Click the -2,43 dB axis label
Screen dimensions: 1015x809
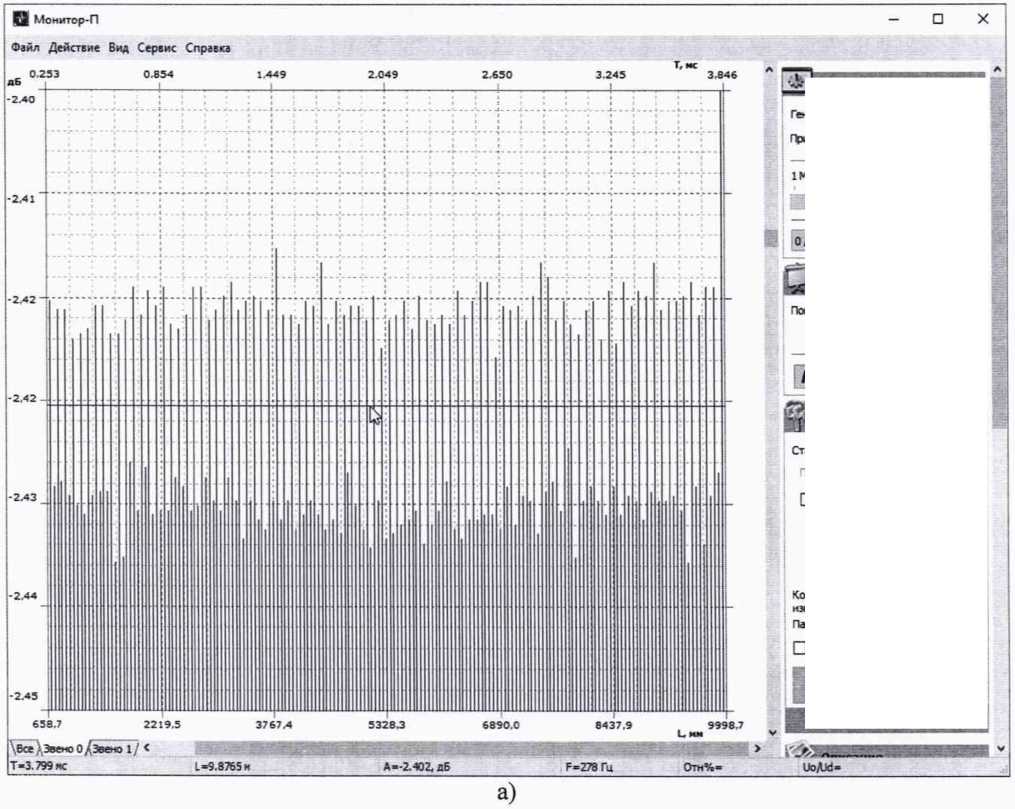[x=21, y=497]
